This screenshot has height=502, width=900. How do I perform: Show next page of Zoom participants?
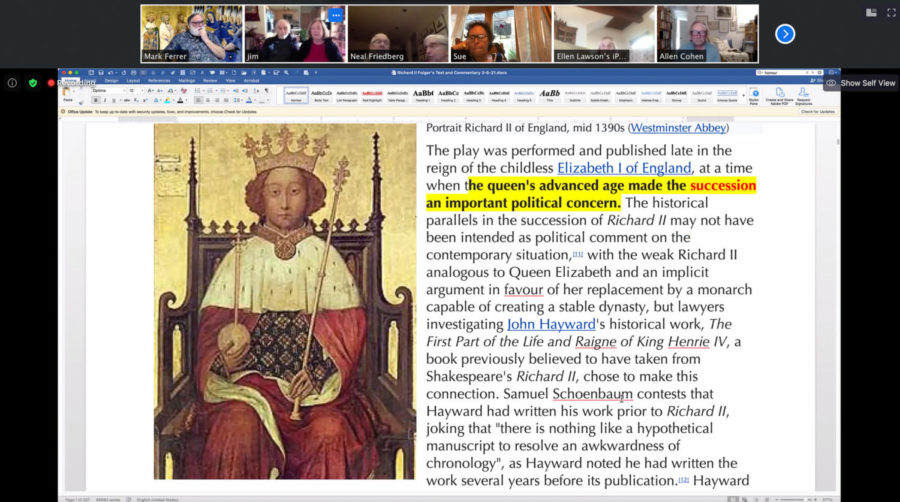coord(785,34)
